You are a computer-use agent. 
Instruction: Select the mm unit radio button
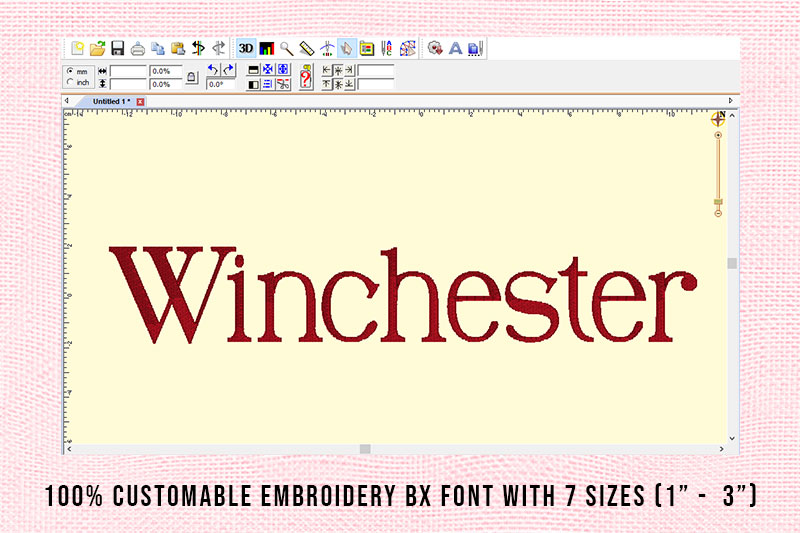click(x=70, y=71)
